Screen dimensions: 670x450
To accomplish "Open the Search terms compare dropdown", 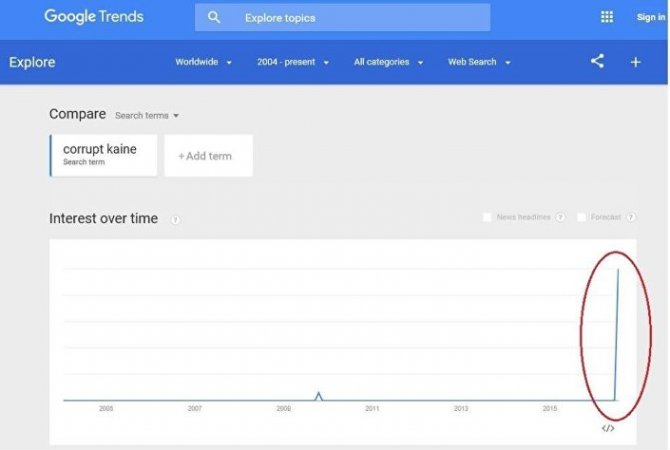I will click(147, 115).
